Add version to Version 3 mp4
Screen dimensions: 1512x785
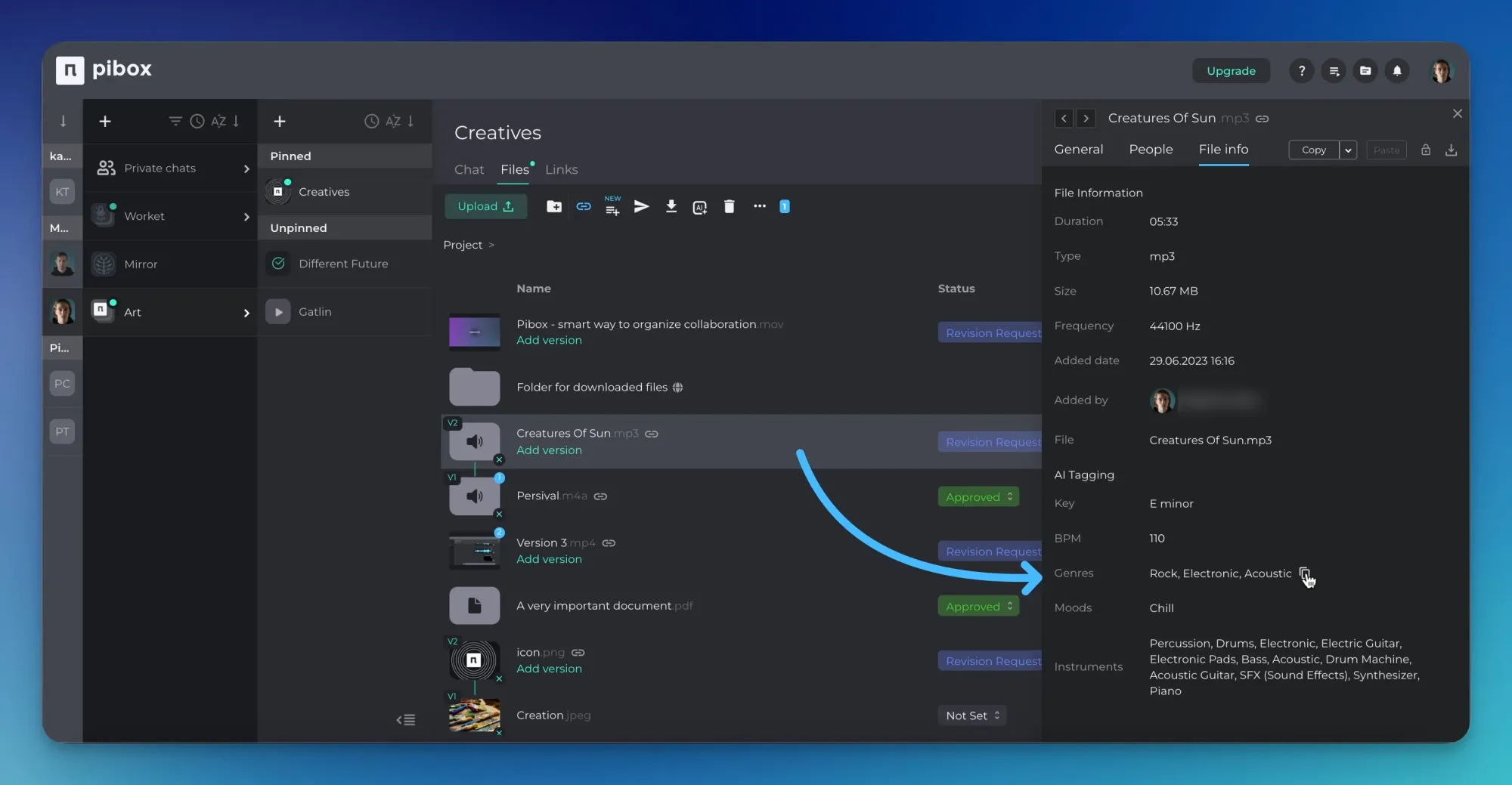[549, 559]
